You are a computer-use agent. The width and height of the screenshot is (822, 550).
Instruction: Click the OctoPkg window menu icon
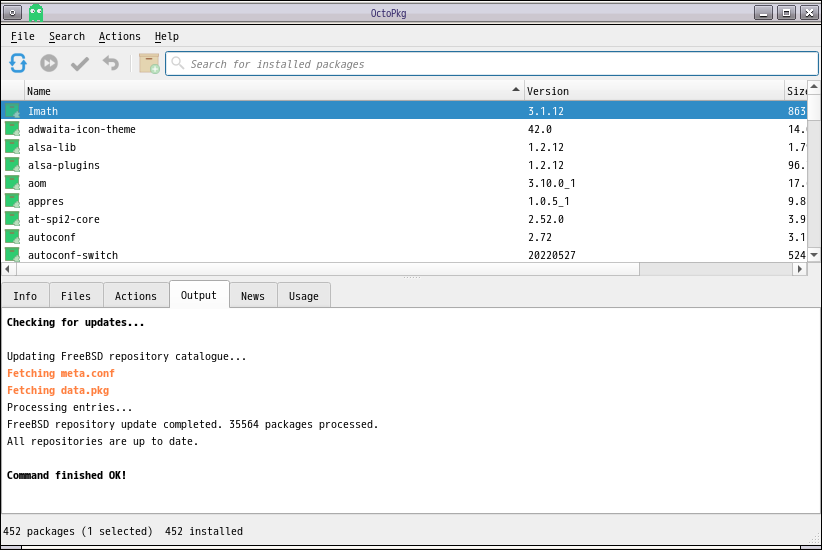click(x=14, y=12)
